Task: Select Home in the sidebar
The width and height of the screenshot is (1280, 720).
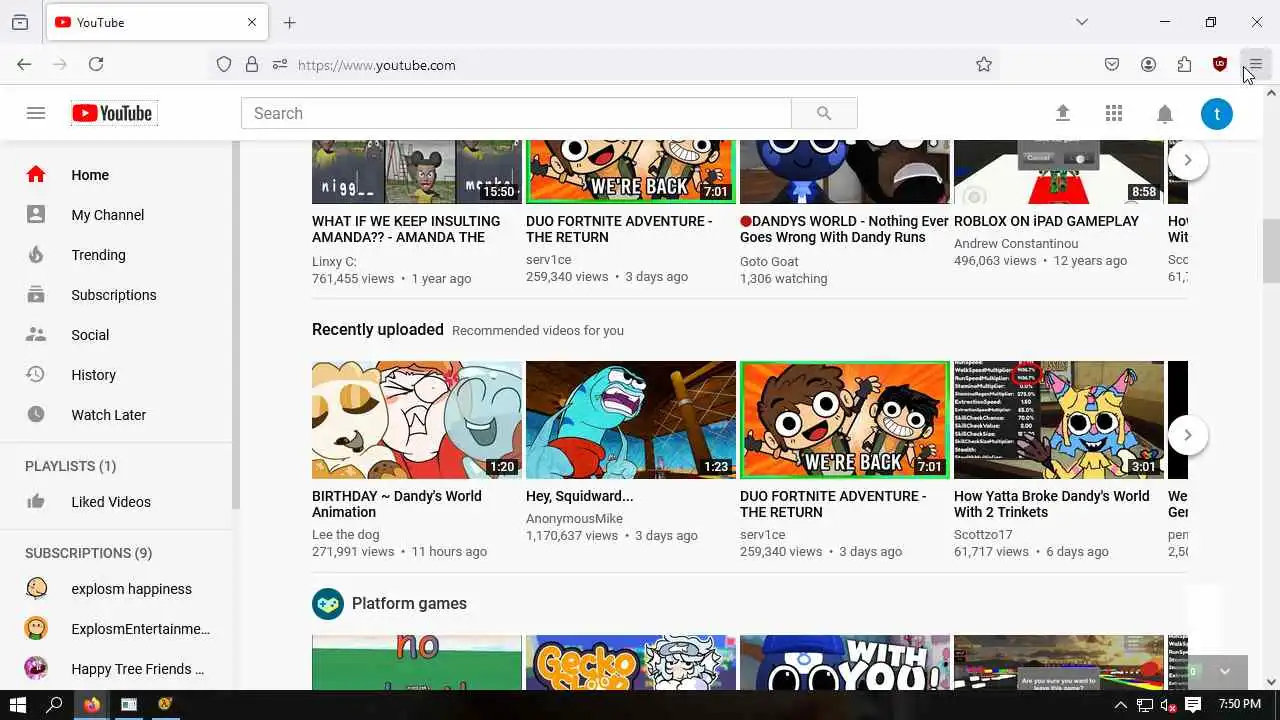Action: (116, 175)
